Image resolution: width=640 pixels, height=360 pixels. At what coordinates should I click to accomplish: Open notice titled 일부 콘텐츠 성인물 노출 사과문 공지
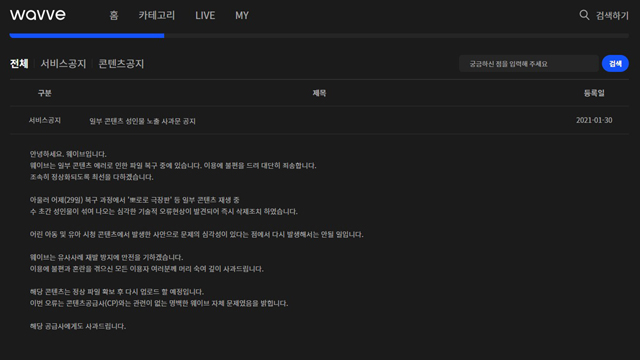click(x=142, y=121)
